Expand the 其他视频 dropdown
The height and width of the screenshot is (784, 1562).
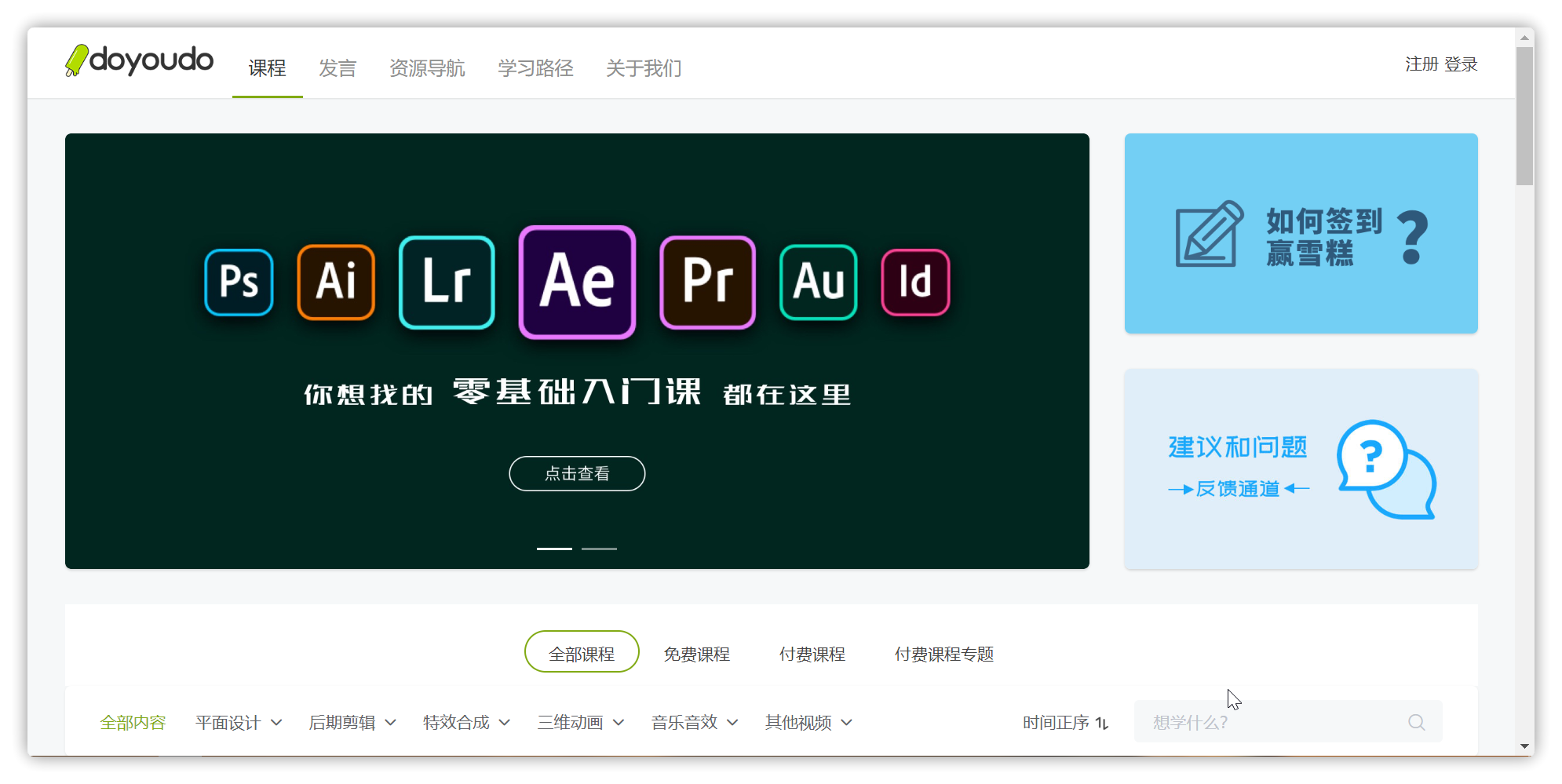808,723
